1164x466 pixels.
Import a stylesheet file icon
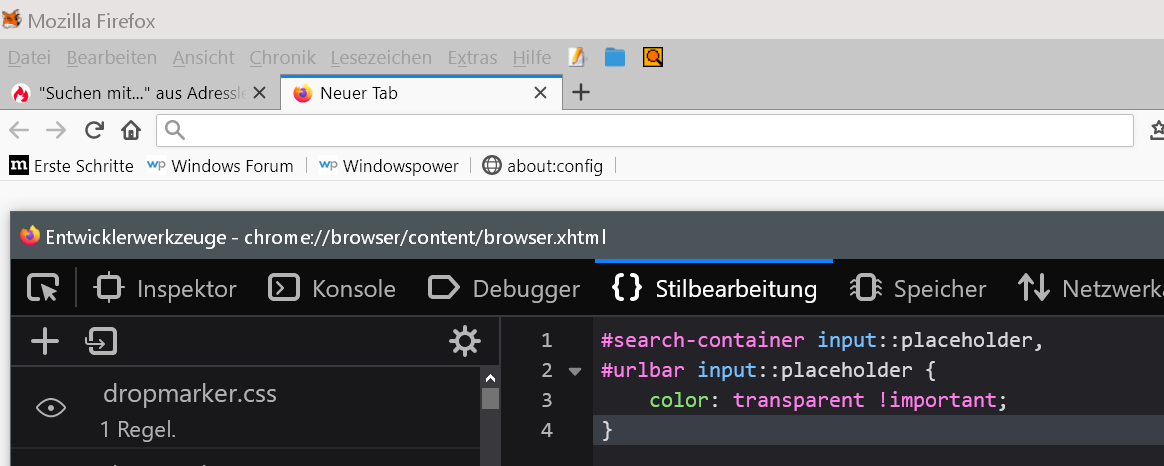pos(101,342)
